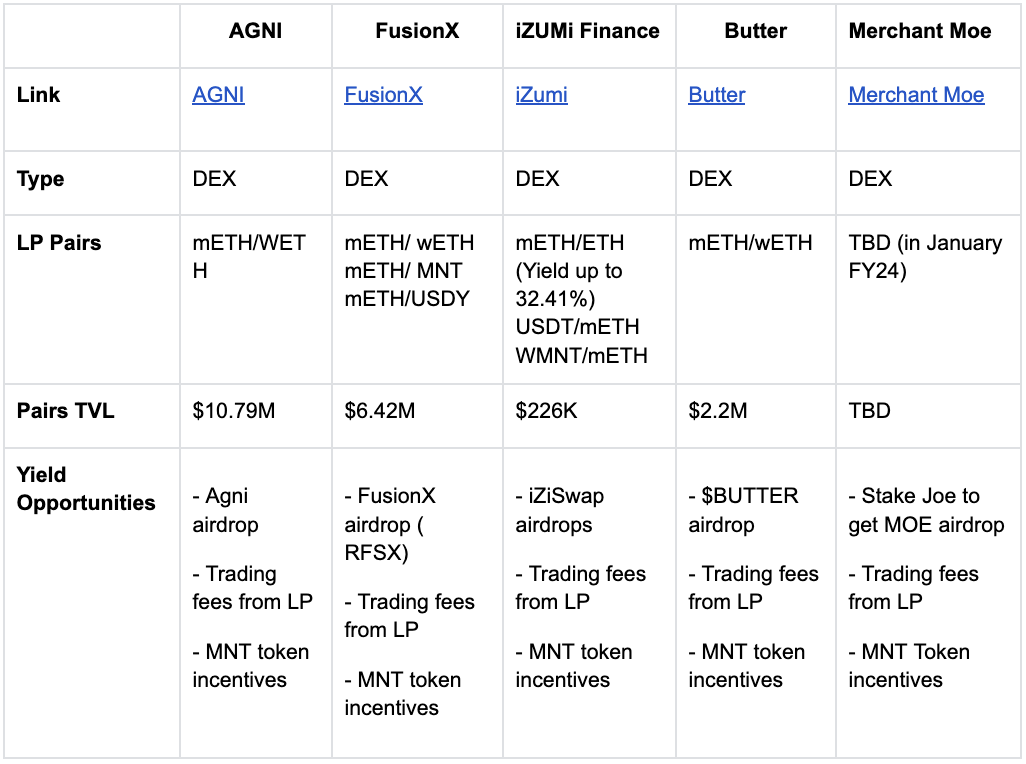Open the FusionX hyperlink
1026x764 pixels.
(x=383, y=95)
